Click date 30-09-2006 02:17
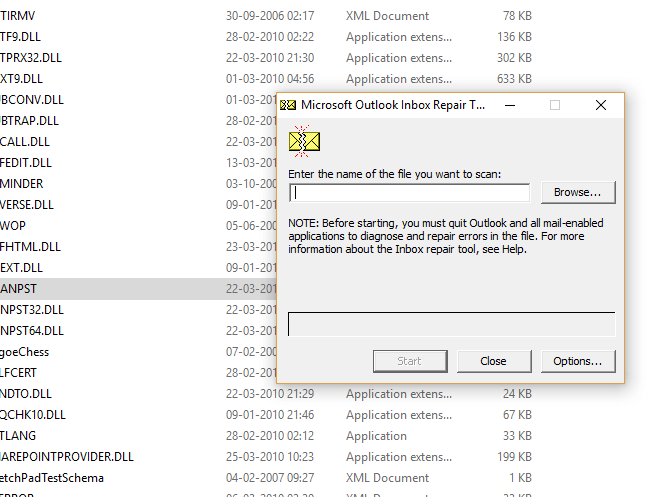Viewport: 663px width, 497px height. click(x=270, y=16)
